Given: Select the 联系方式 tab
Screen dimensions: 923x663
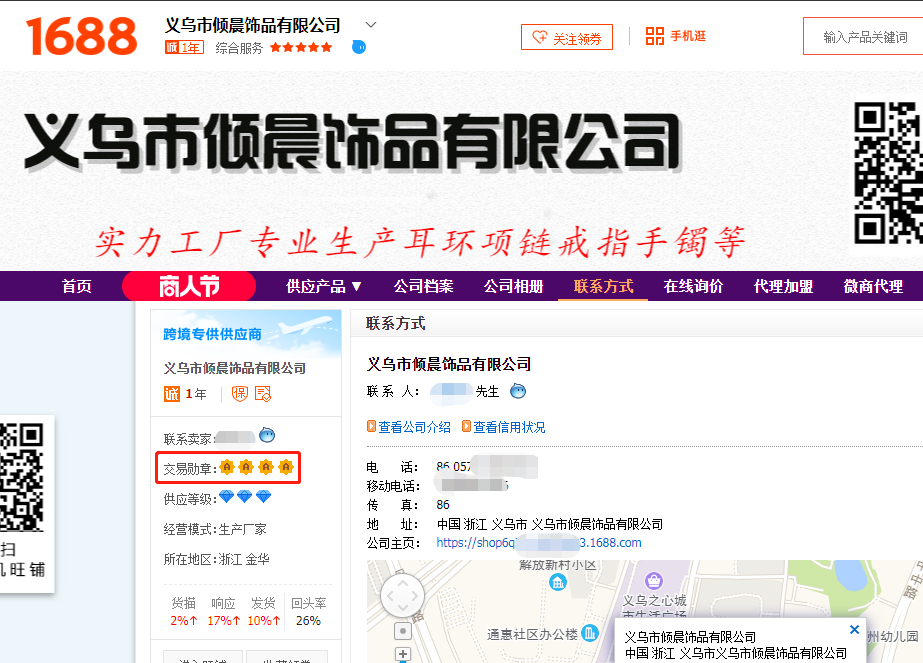Looking at the screenshot, I should point(603,286).
